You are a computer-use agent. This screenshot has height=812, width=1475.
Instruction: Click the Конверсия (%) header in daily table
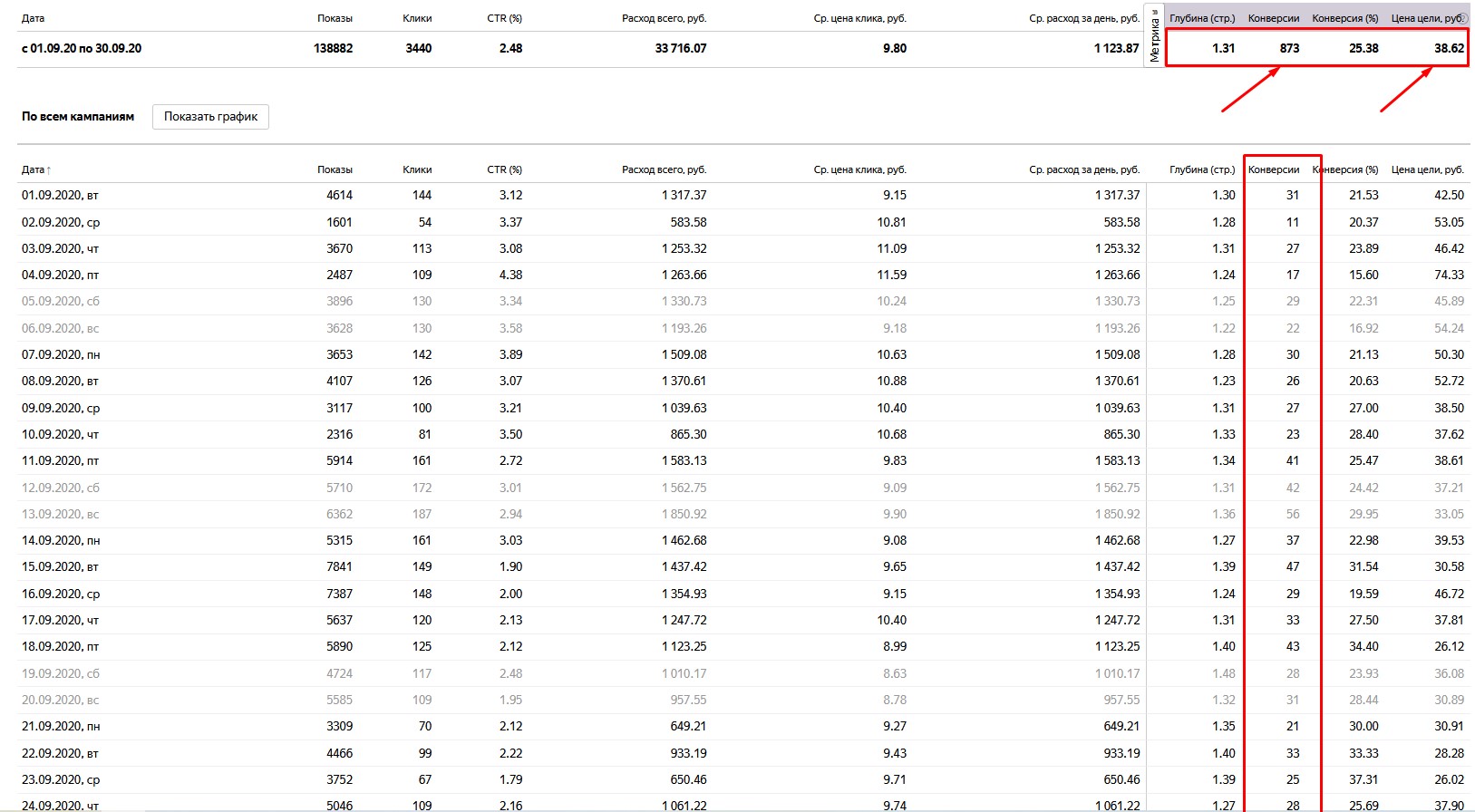[1345, 169]
